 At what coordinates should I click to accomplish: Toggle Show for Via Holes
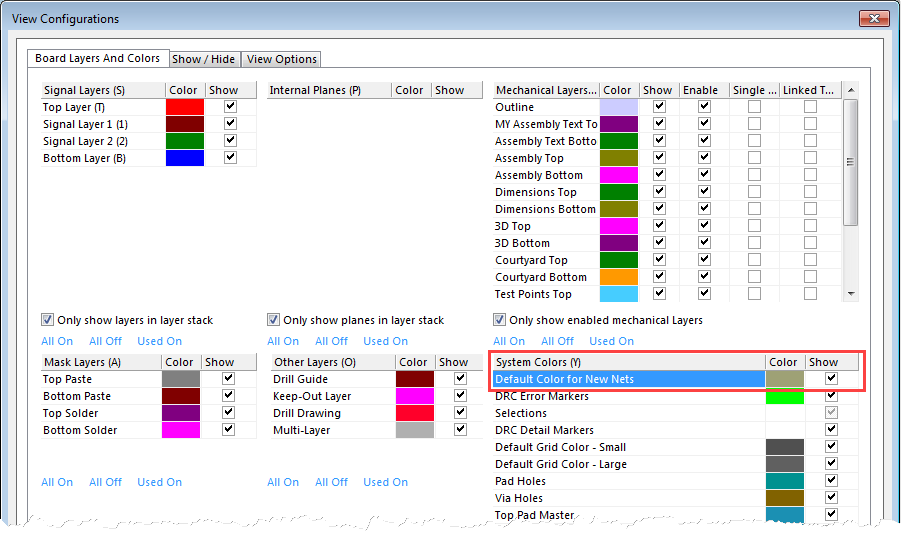[x=831, y=497]
